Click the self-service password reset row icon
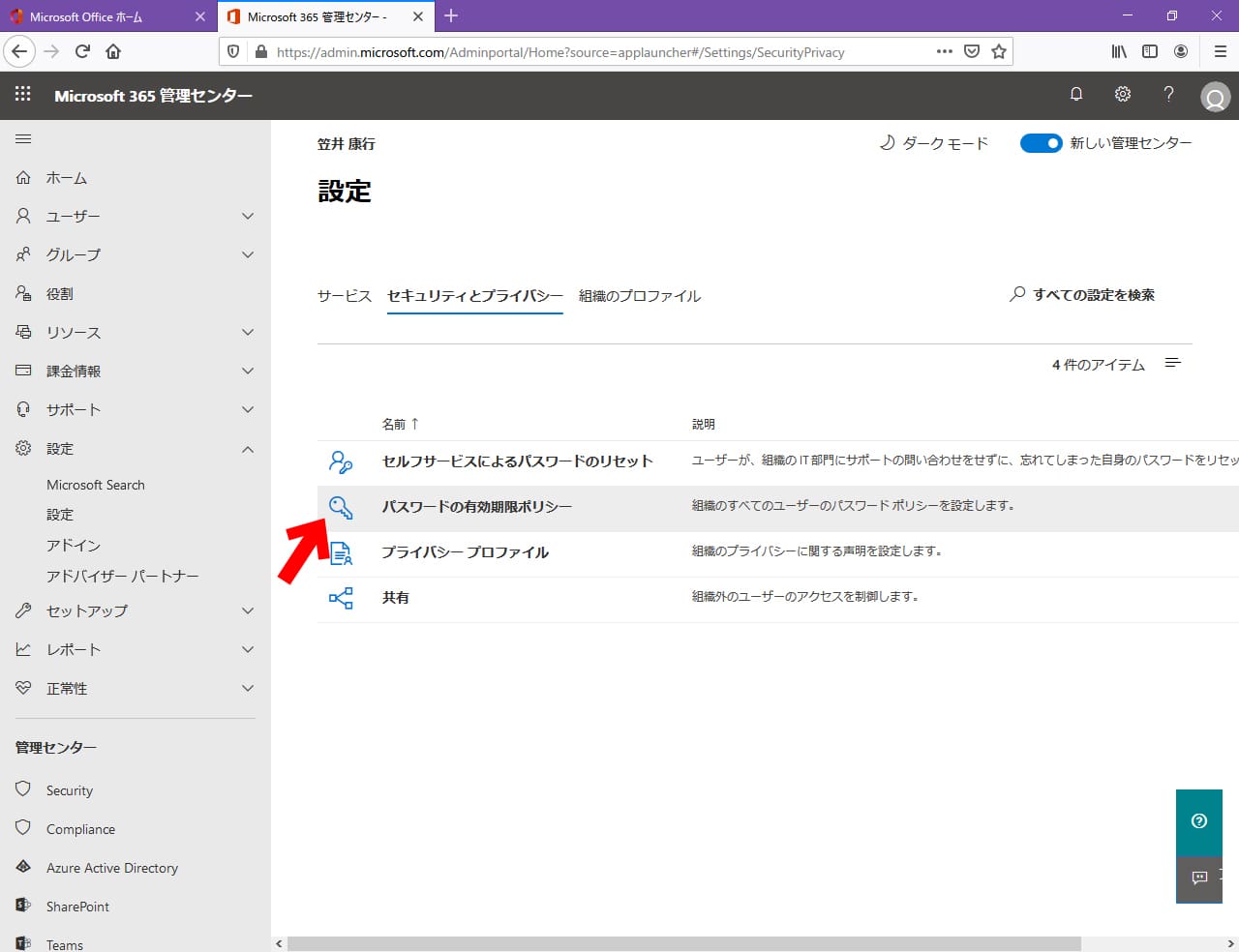Screen dimensions: 1239x952 pyautogui.click(x=341, y=461)
